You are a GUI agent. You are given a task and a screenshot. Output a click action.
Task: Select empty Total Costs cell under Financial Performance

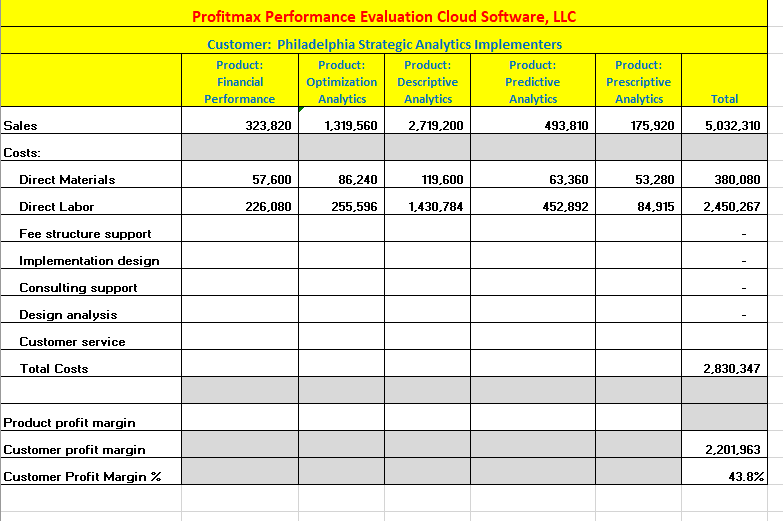click(x=240, y=363)
